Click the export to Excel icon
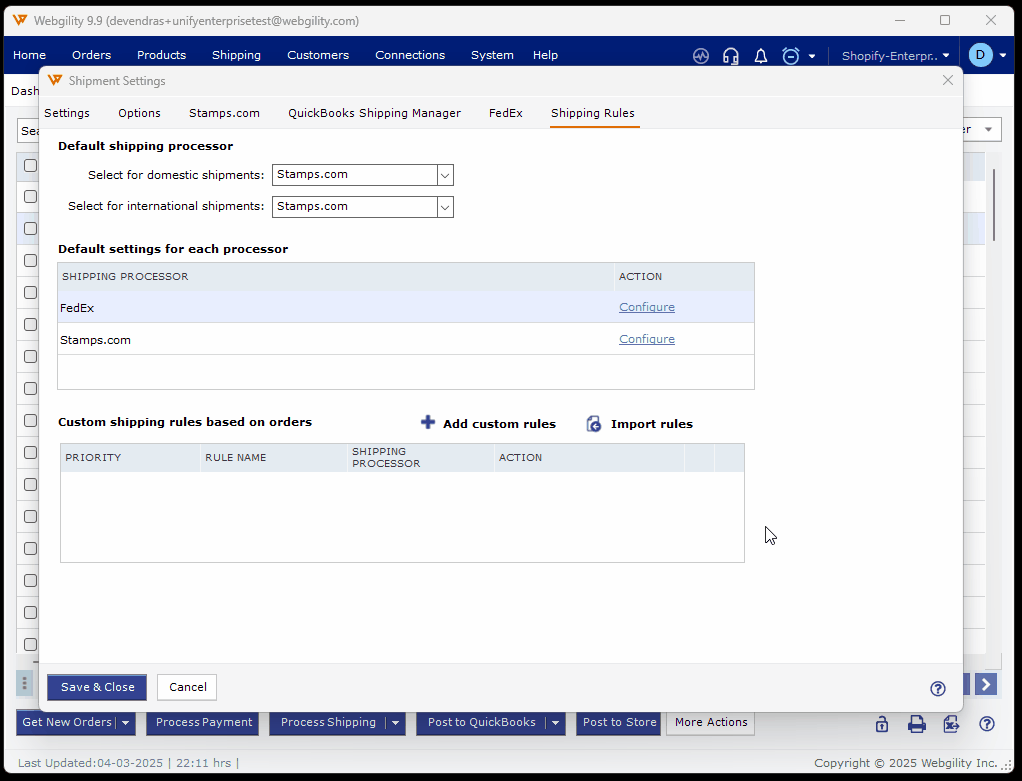Screen dimensions: 1022x781 pos(952,724)
